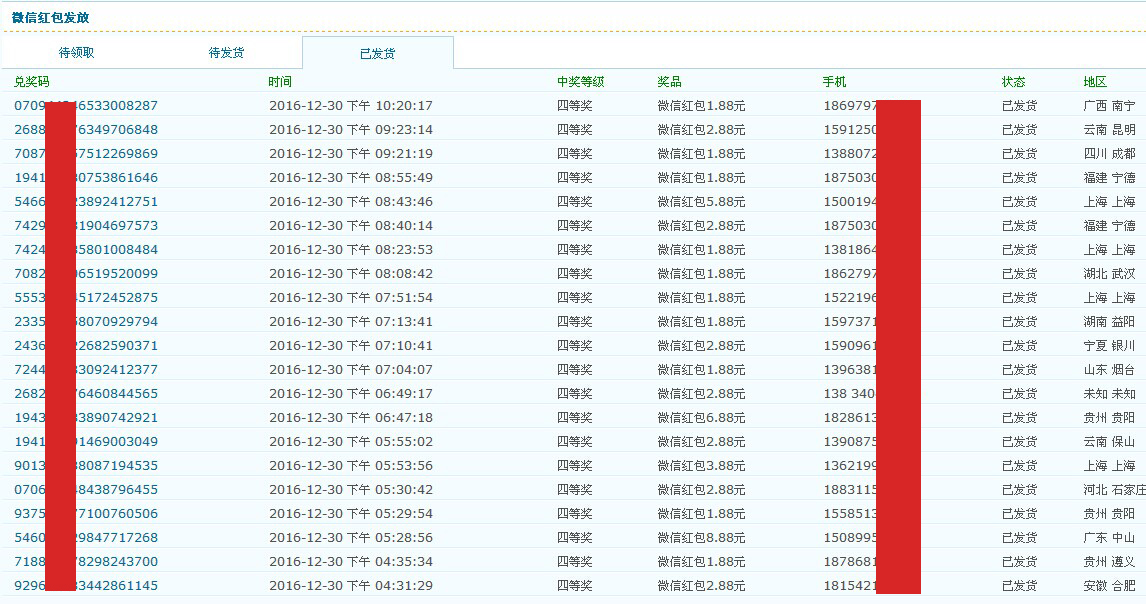Click the 状态 column header
Viewport: 1146px width, 604px height.
(x=1014, y=82)
